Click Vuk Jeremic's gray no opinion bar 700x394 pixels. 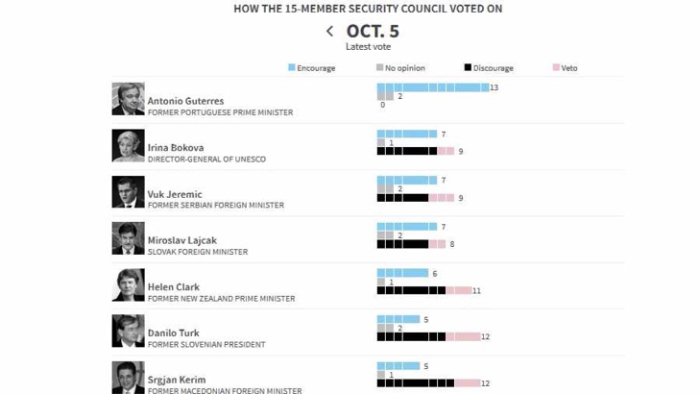click(x=385, y=189)
